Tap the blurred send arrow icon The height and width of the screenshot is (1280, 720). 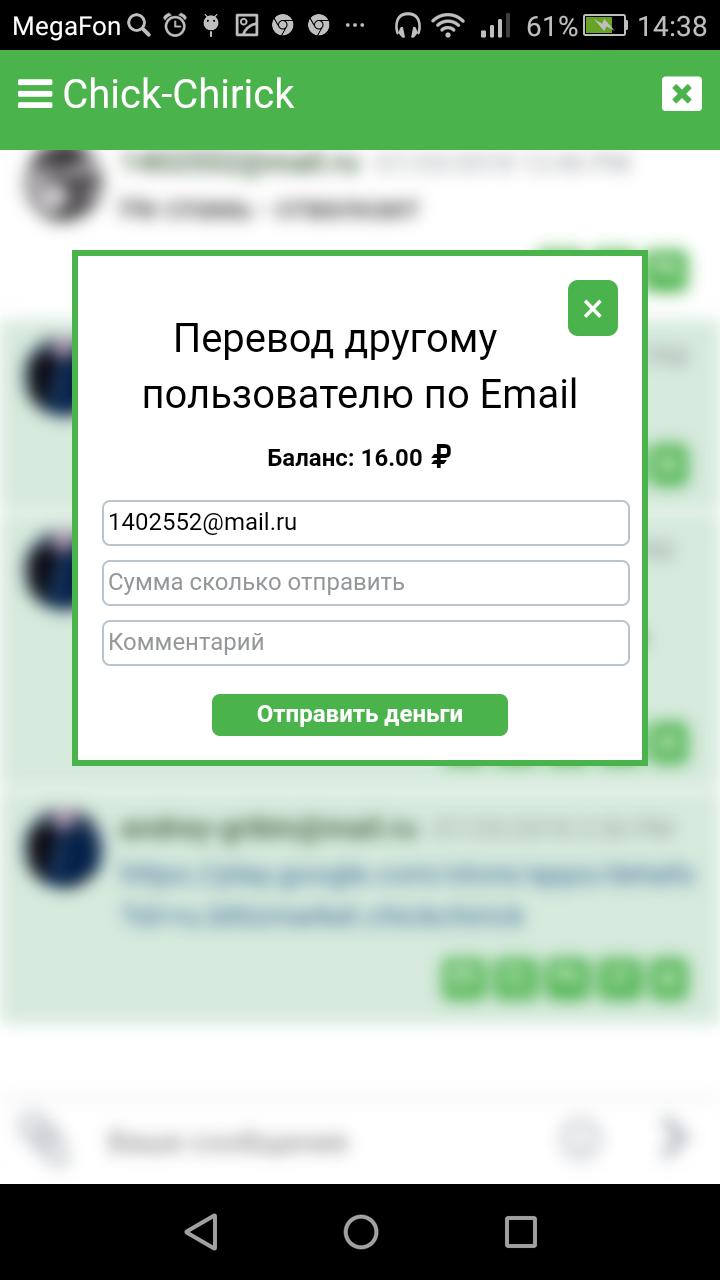[677, 1137]
